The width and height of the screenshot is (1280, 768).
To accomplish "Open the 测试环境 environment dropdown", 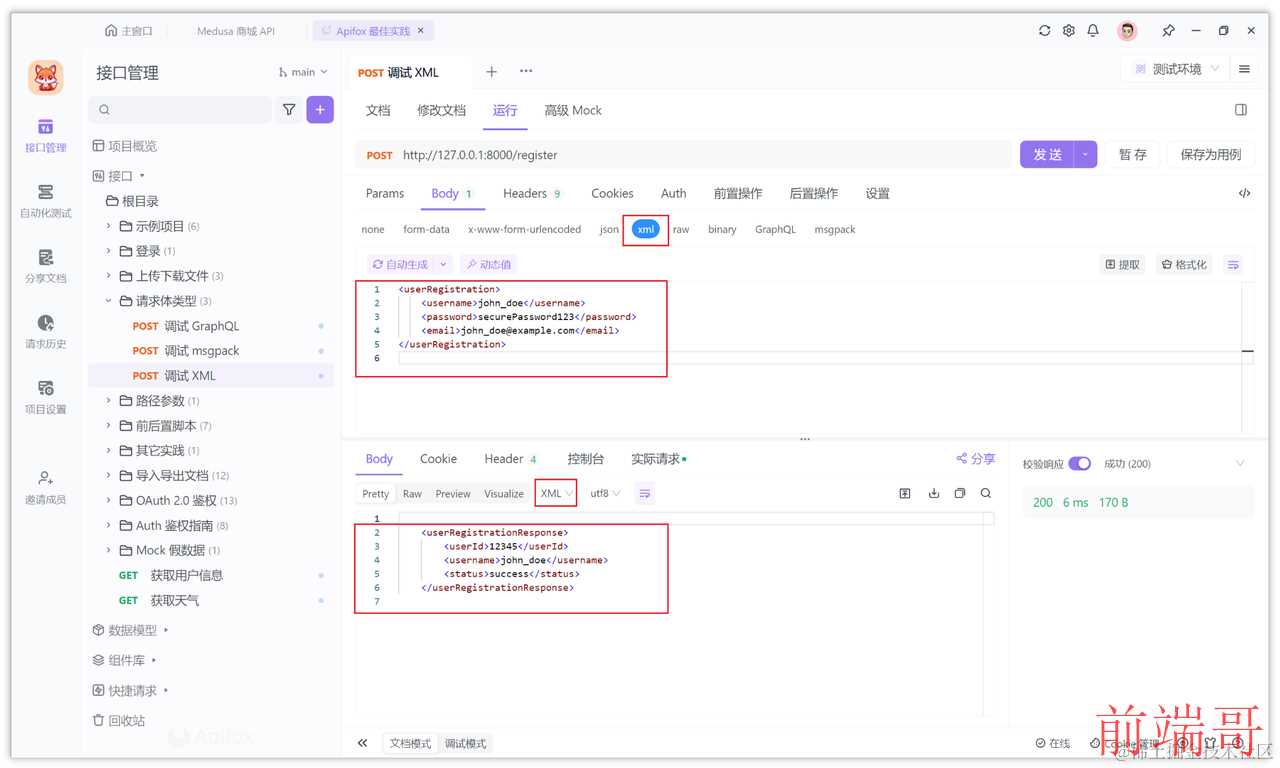I will (x=1177, y=69).
